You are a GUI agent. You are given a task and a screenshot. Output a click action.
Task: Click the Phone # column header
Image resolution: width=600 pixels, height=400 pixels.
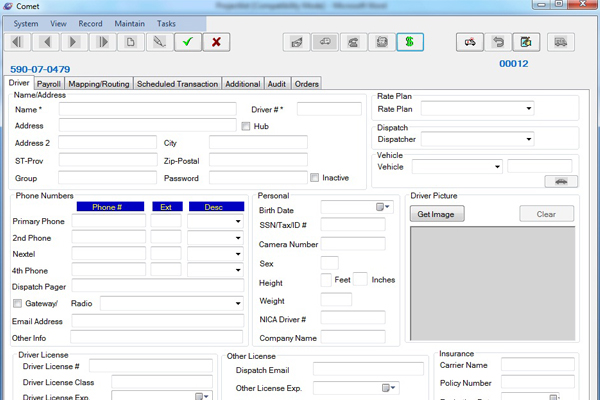click(110, 207)
